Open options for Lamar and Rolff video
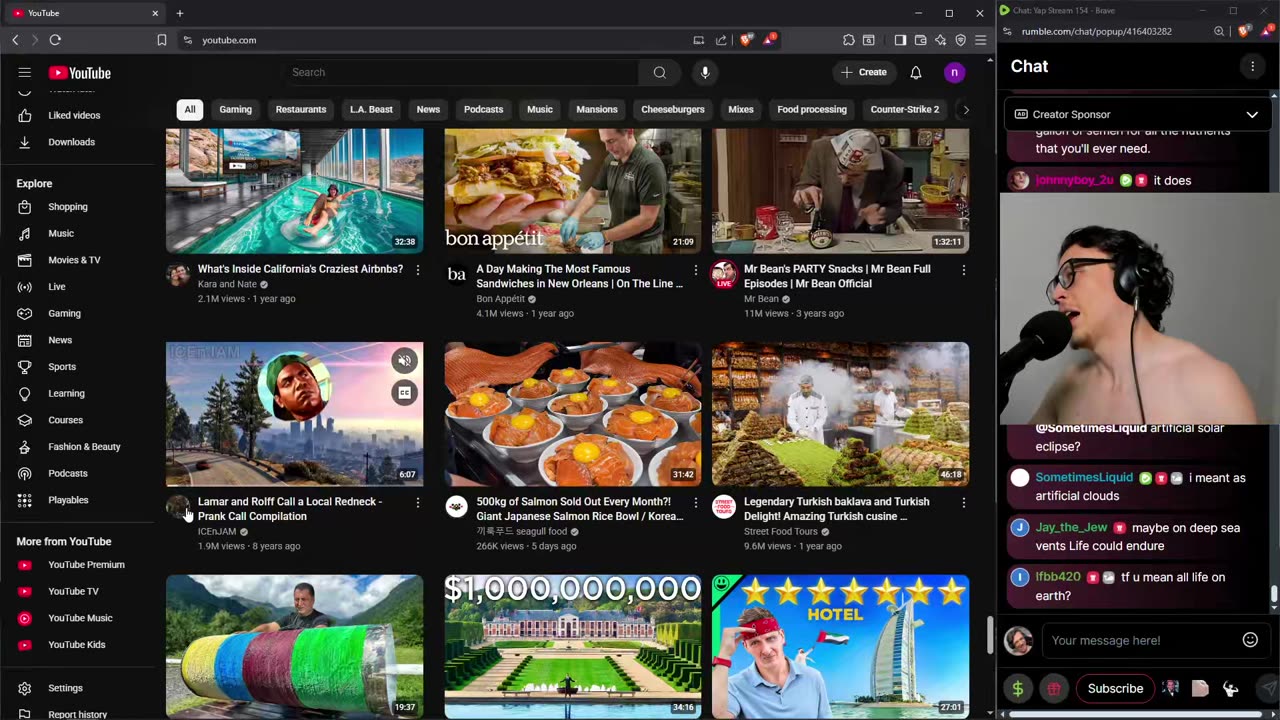 click(x=418, y=502)
